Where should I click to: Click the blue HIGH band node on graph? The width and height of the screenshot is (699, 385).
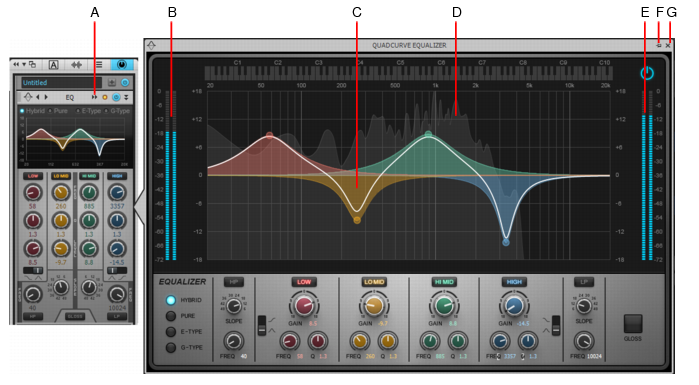pyautogui.click(x=506, y=242)
